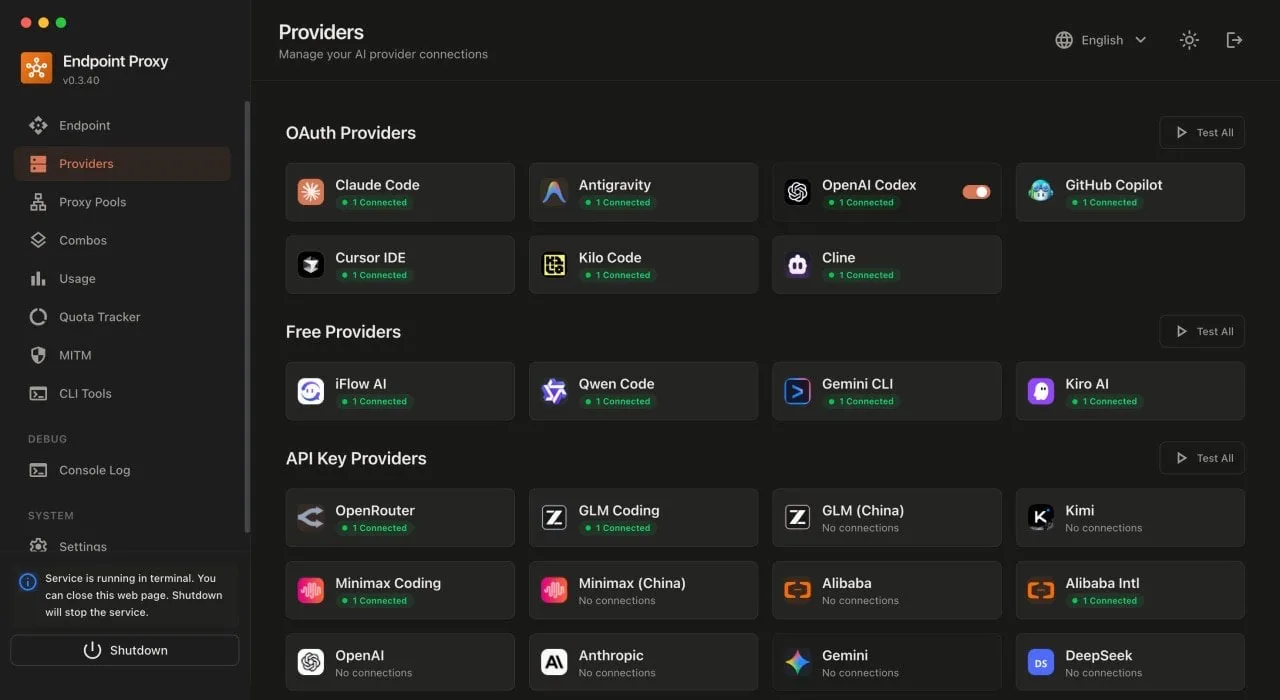
Task: Open CLI Tools in the sidebar
Action: [x=122, y=394]
